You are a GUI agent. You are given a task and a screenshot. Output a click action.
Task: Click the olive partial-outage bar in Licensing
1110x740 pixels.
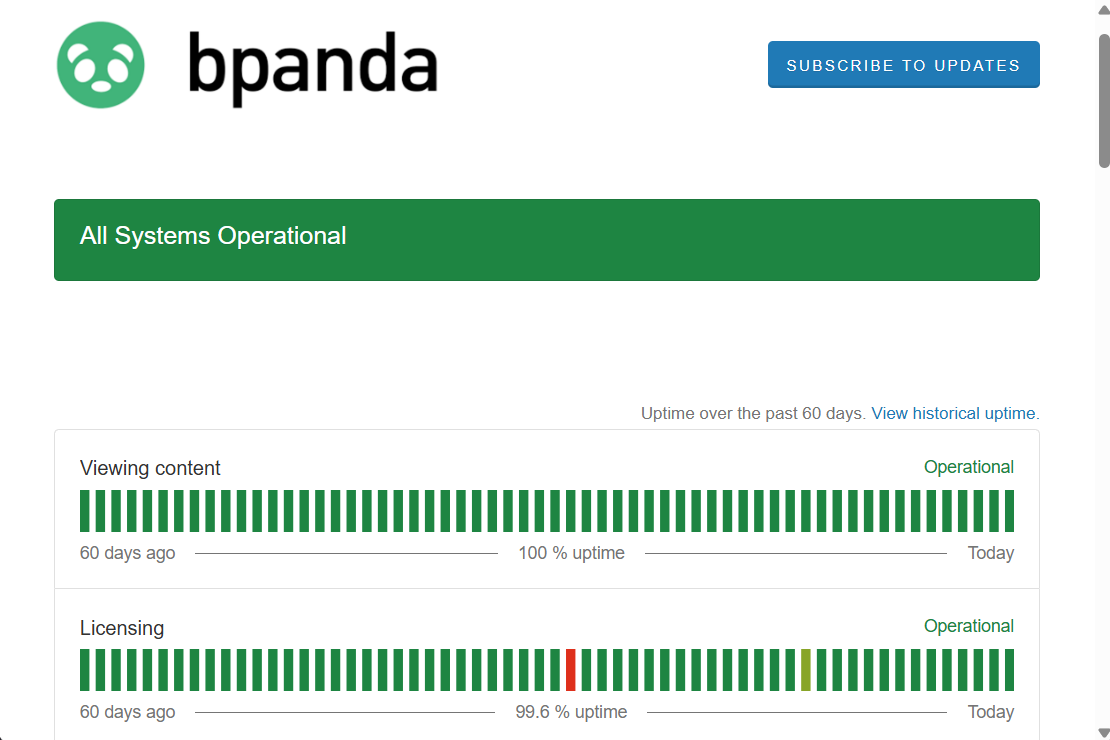[806, 670]
